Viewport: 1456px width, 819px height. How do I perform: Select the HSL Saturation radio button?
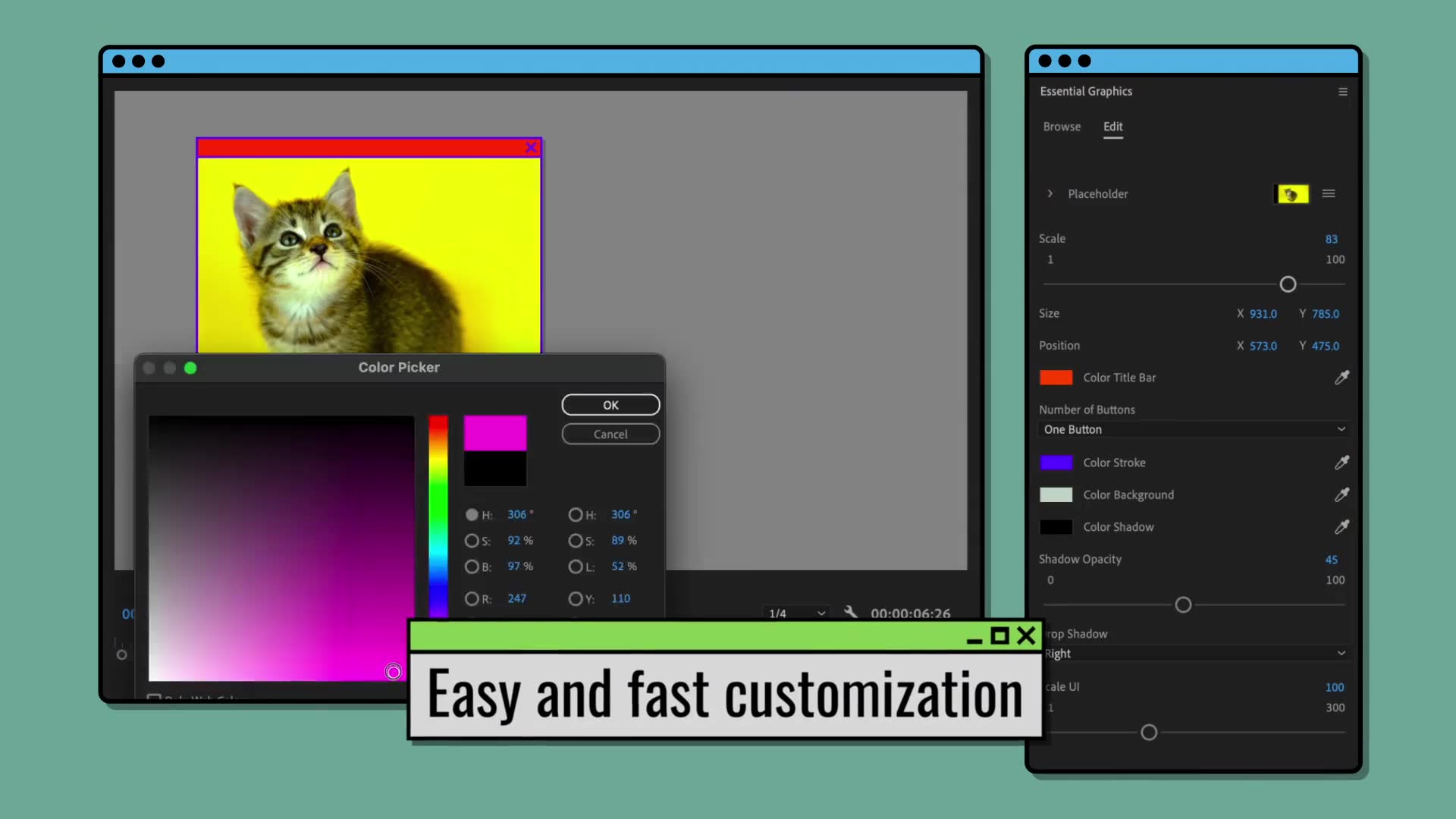575,540
